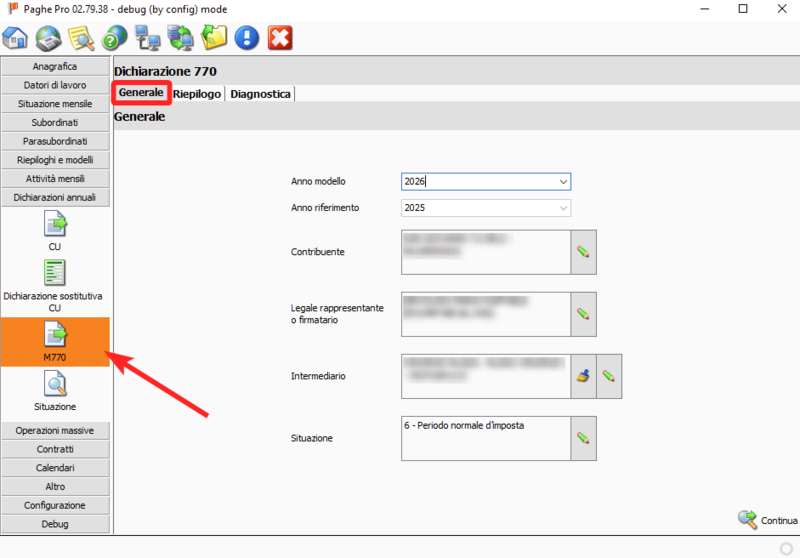Click the Situazione text box
Image resolution: width=800 pixels, height=558 pixels.
[x=486, y=438]
